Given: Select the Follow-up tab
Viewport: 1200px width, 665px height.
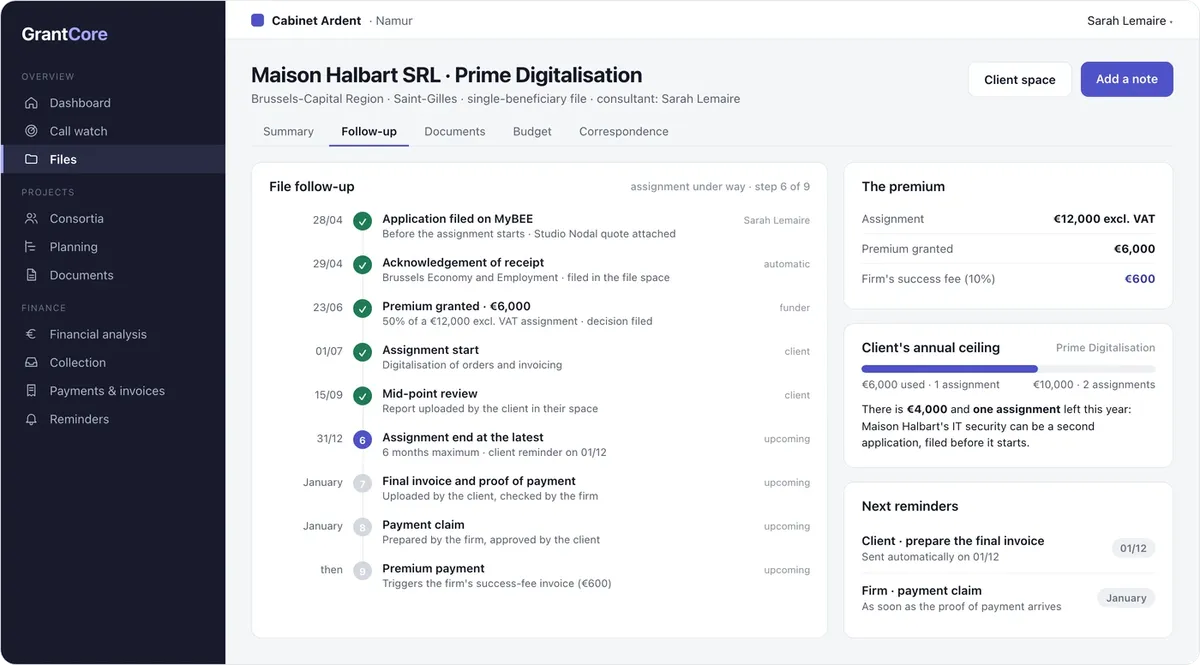Looking at the screenshot, I should pos(369,131).
